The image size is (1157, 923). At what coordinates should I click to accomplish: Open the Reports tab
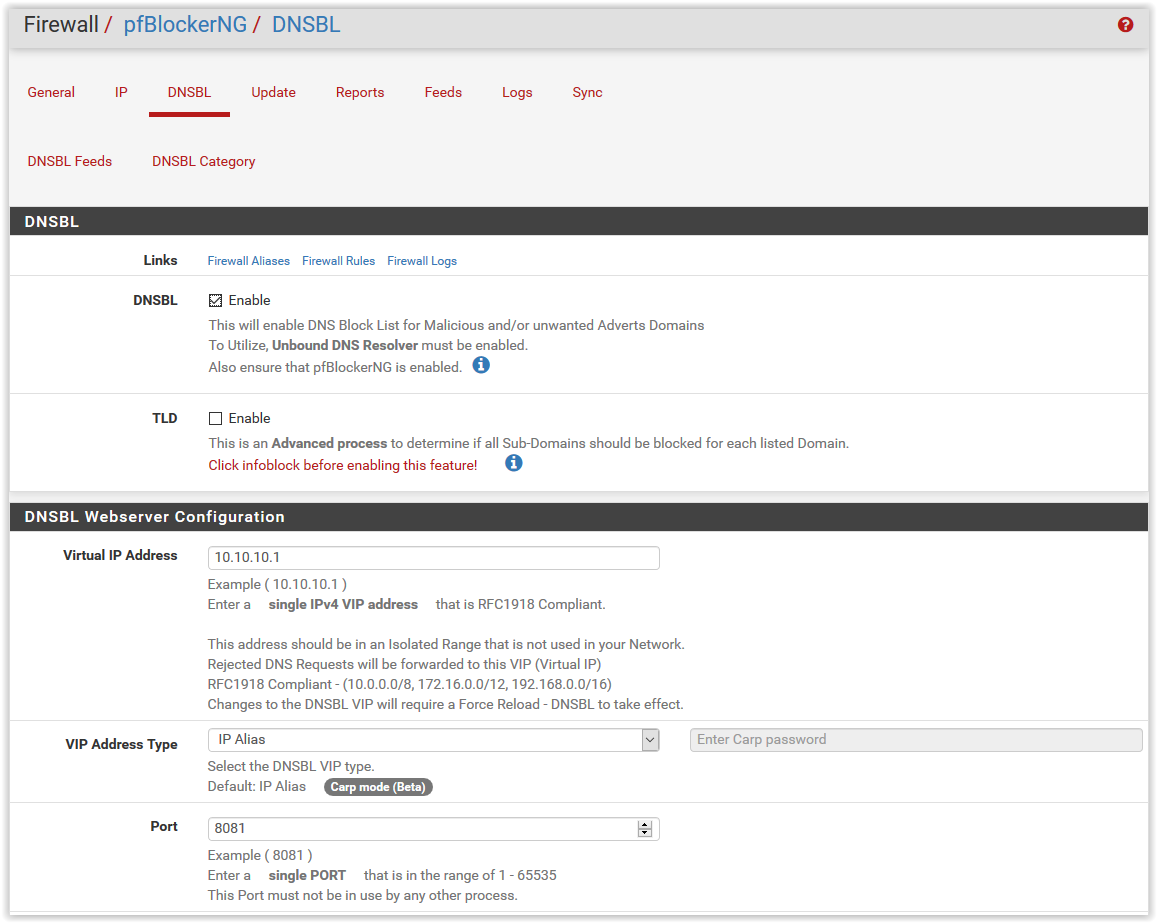(x=360, y=92)
